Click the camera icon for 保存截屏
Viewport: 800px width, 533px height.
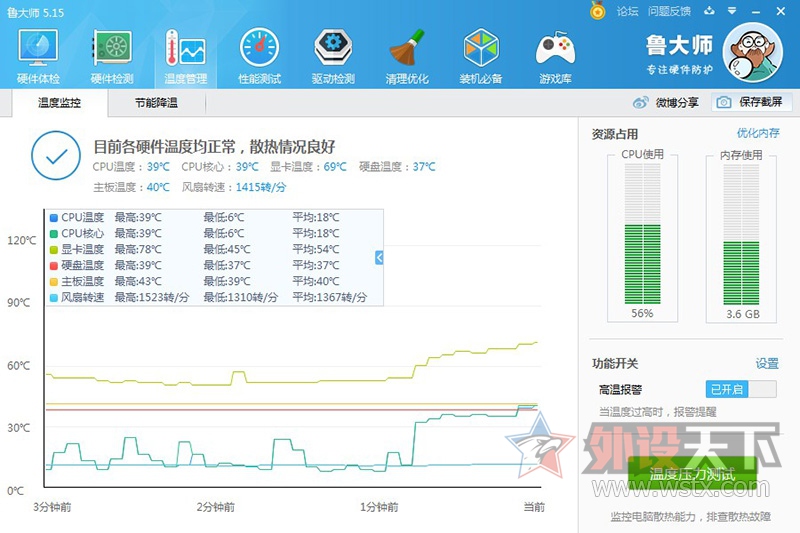[723, 103]
